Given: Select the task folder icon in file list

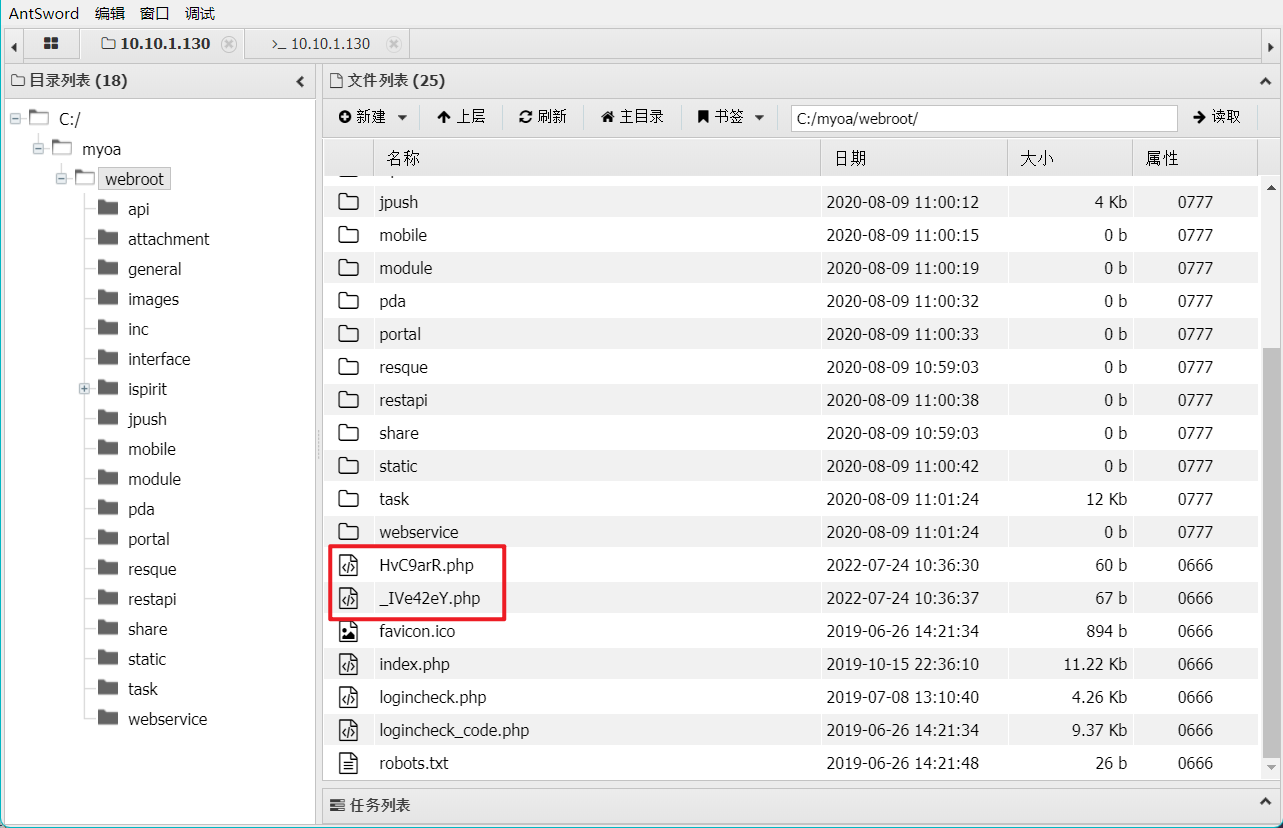Looking at the screenshot, I should pyautogui.click(x=348, y=499).
